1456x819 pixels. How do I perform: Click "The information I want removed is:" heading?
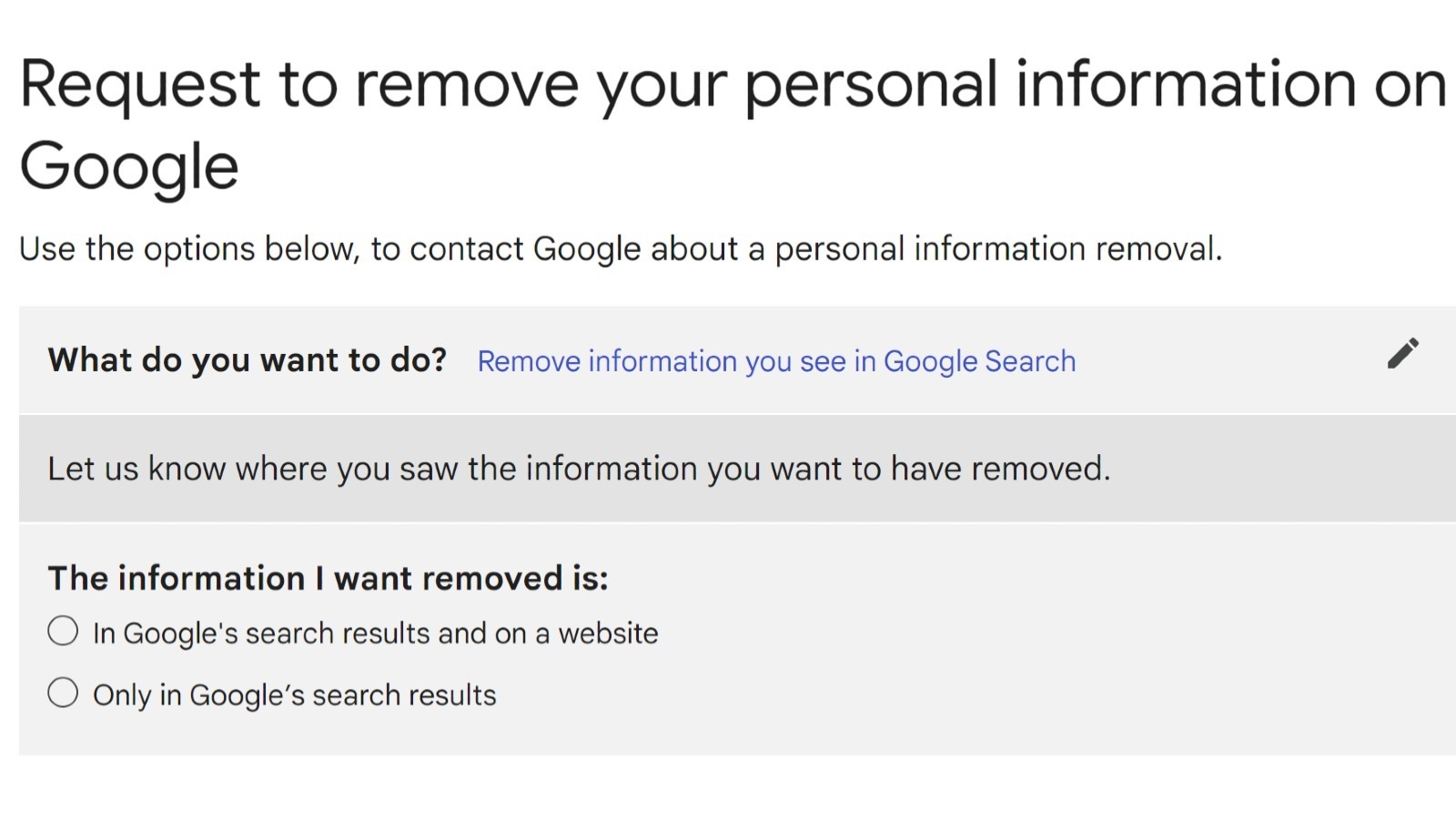click(x=328, y=579)
